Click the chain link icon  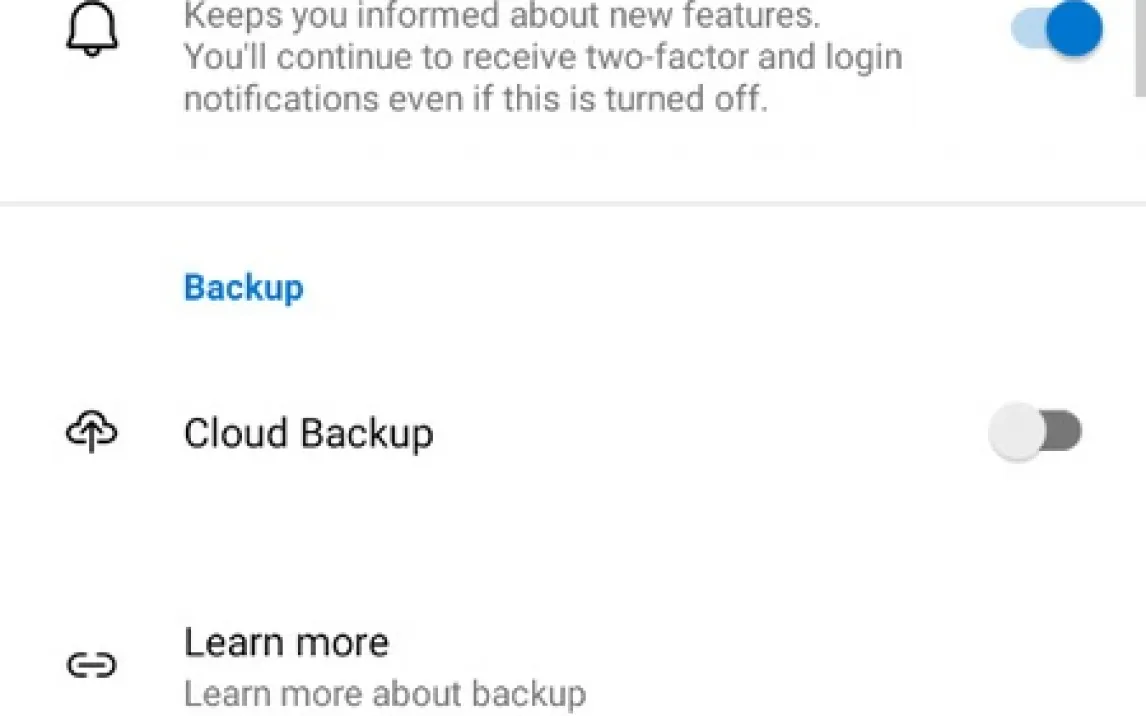tap(92, 665)
